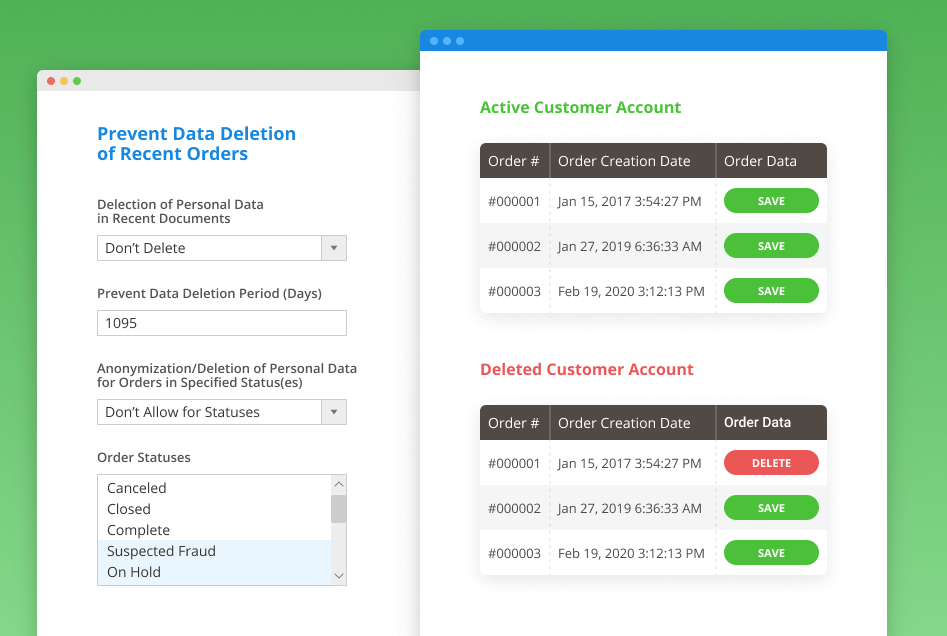The width and height of the screenshot is (947, 636).
Task: Click SAVE for deleted account order #000003
Action: 771,553
